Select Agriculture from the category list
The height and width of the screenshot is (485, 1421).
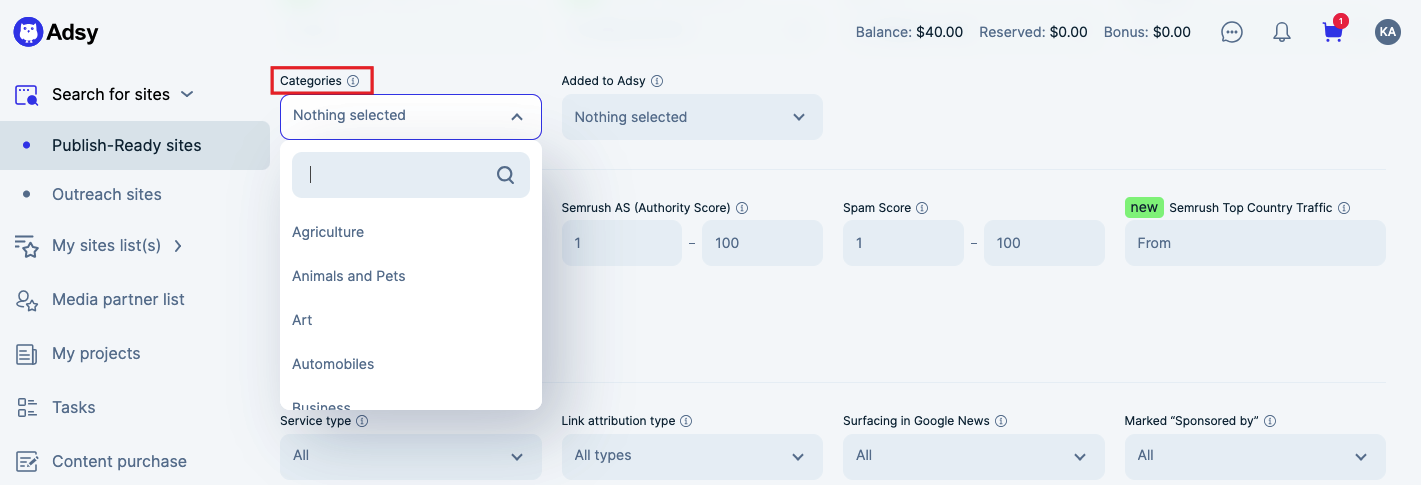pos(328,232)
